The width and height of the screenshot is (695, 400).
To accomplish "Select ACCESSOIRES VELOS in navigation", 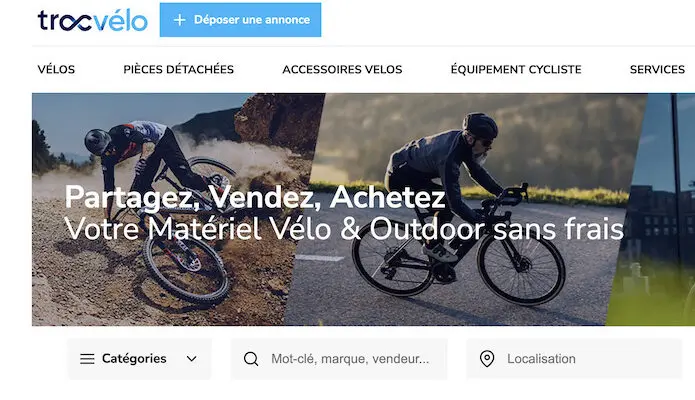I will pos(342,70).
